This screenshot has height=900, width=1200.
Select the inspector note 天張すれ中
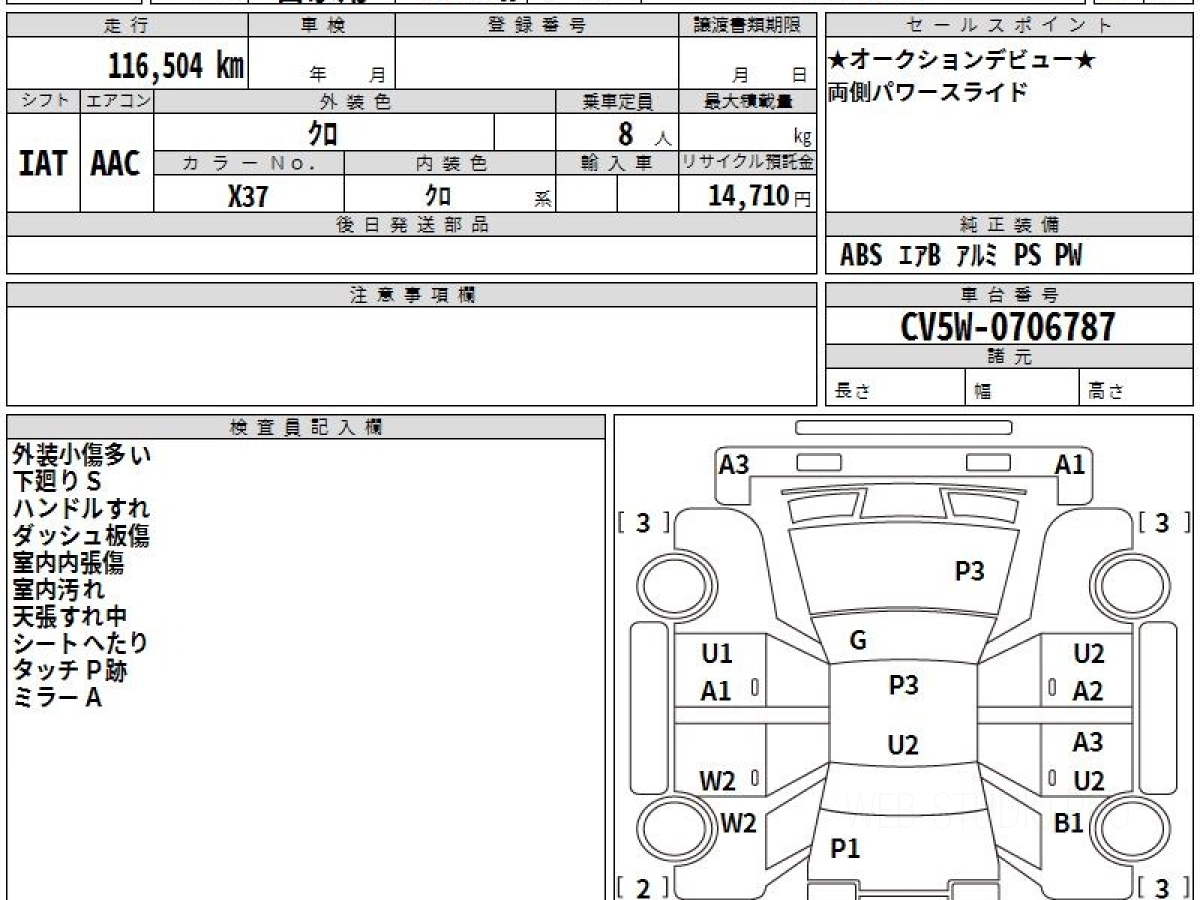[70, 617]
